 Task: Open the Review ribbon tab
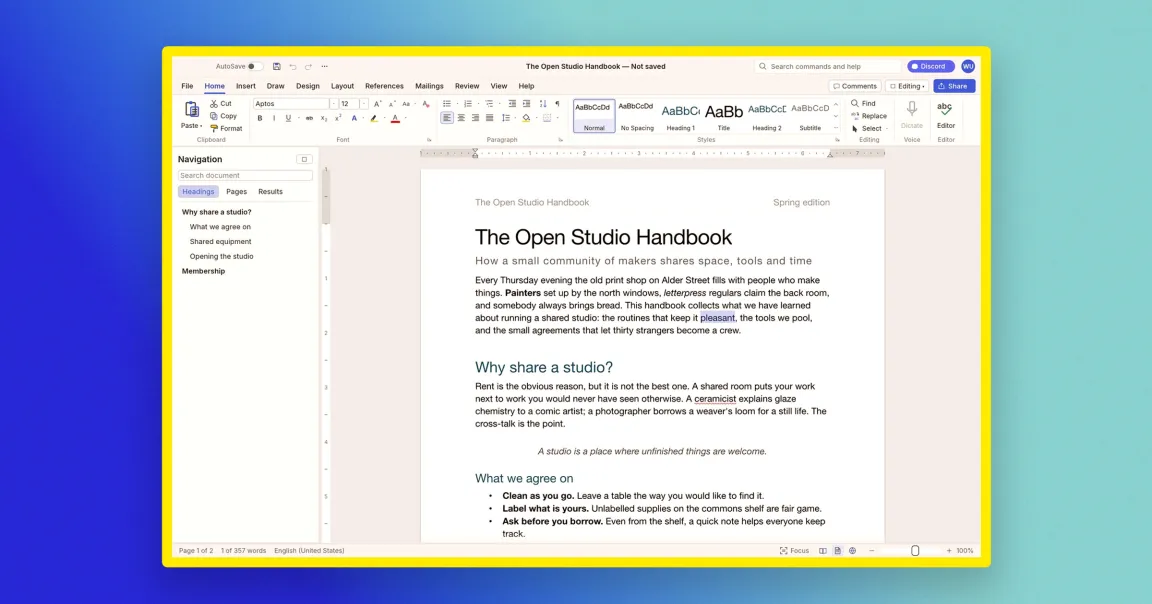[x=467, y=86]
